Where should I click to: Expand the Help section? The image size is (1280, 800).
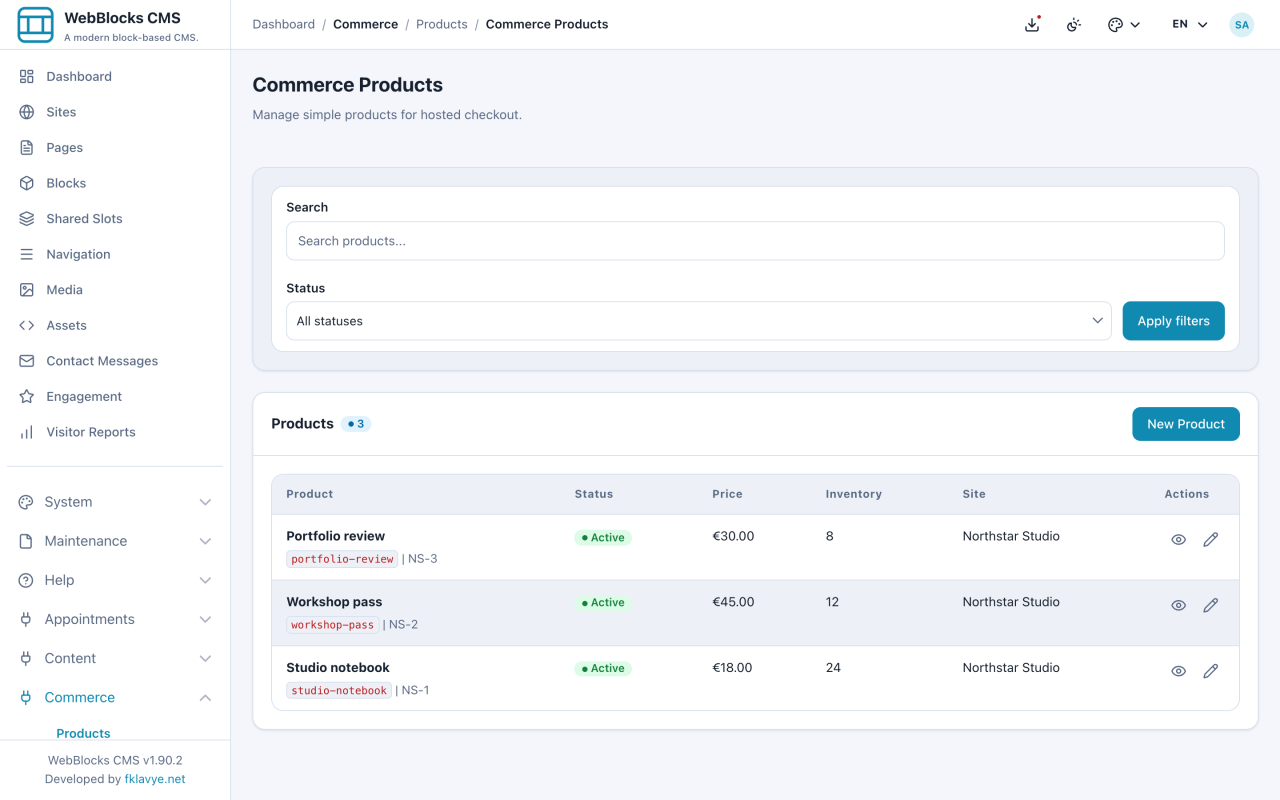click(115, 580)
